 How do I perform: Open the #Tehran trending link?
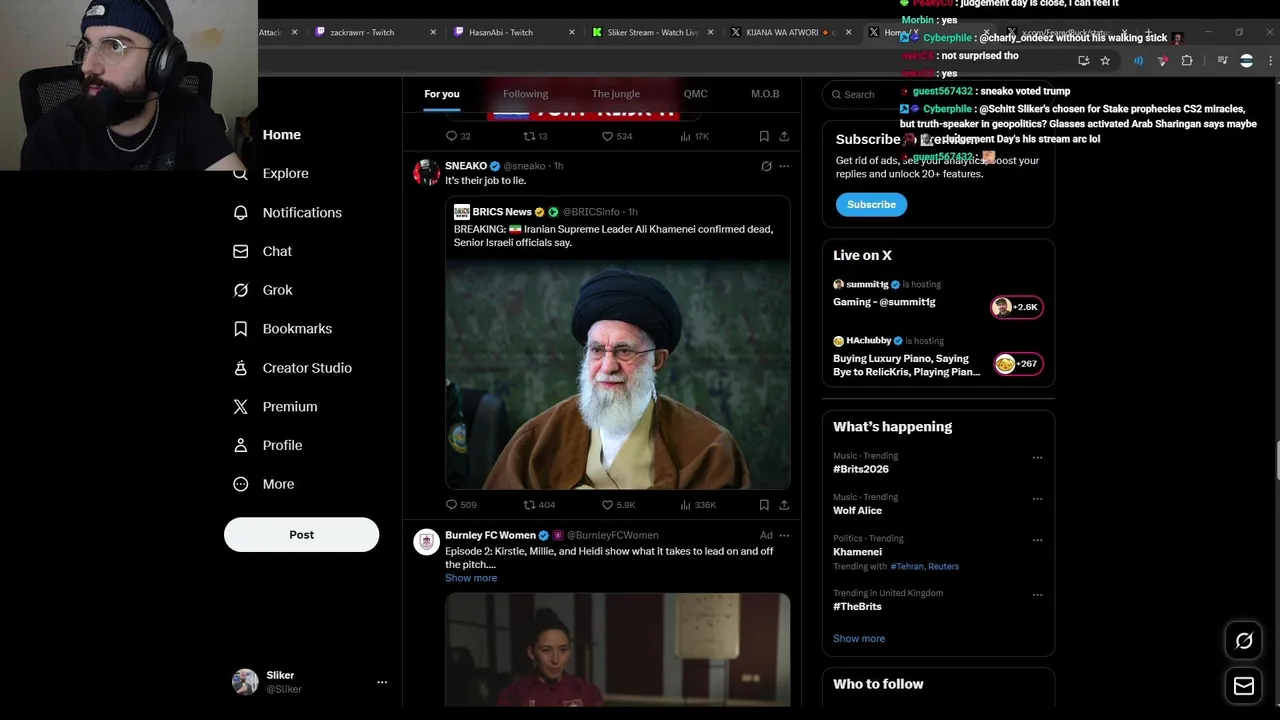907,567
